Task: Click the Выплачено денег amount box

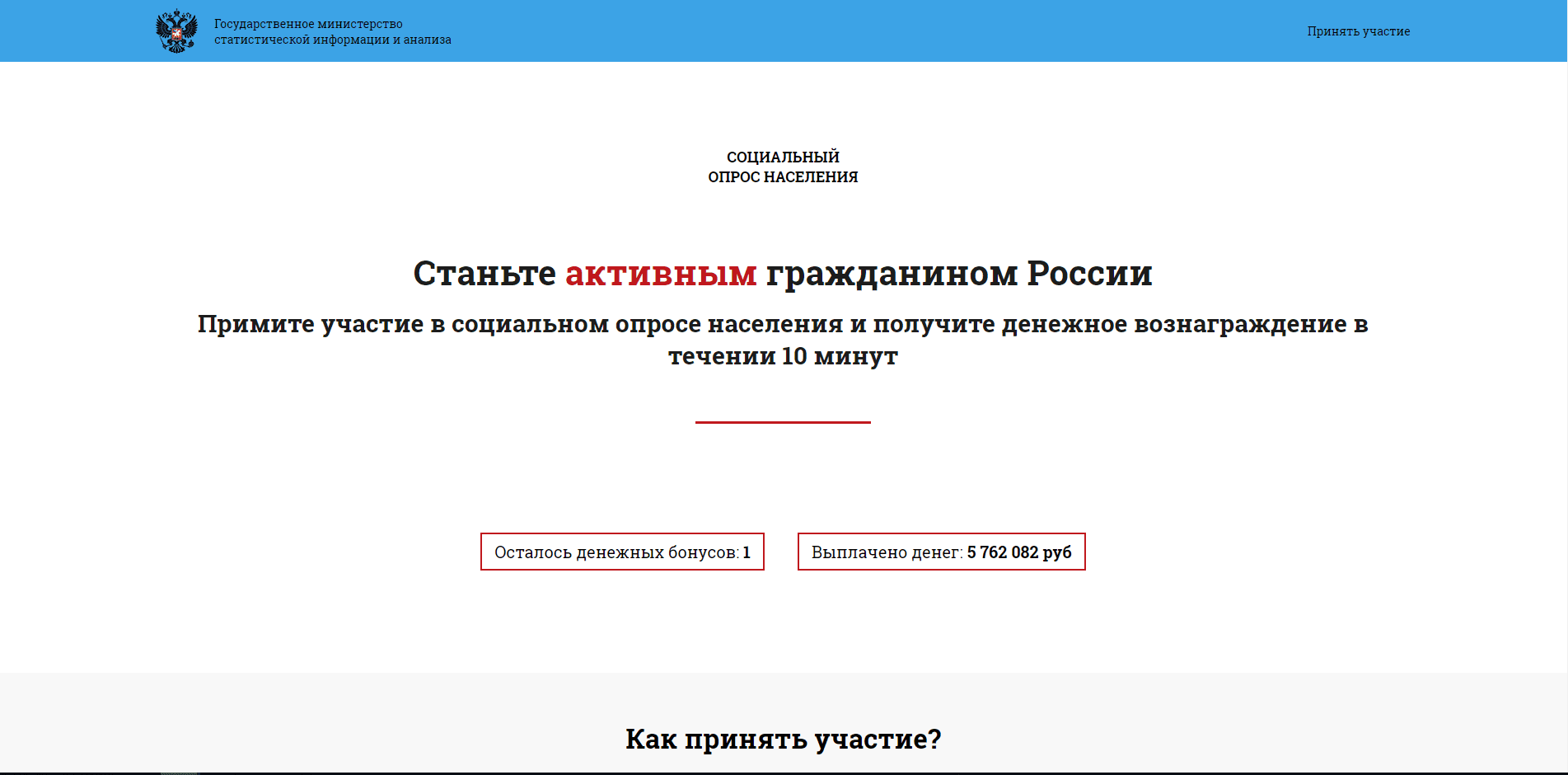Action: 941,552
